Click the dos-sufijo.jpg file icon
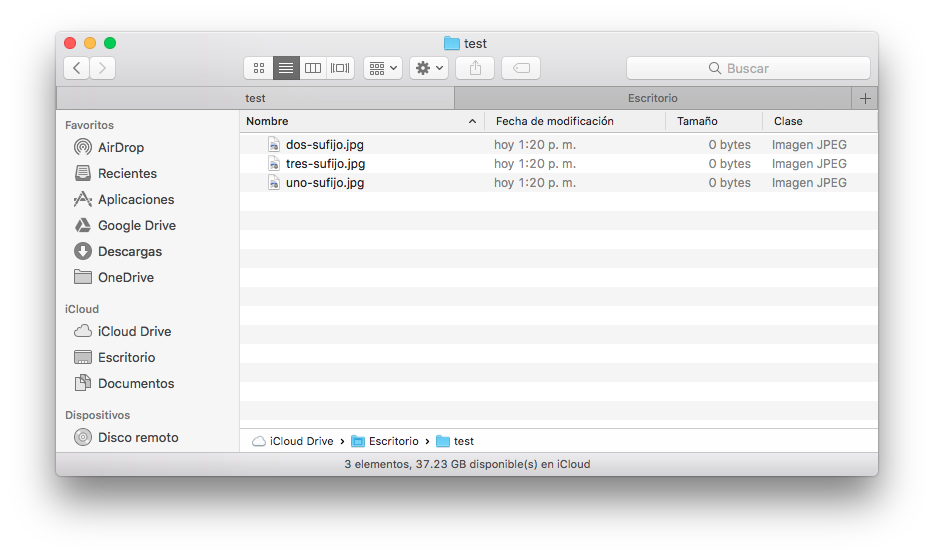The width and height of the screenshot is (934, 556). click(274, 144)
